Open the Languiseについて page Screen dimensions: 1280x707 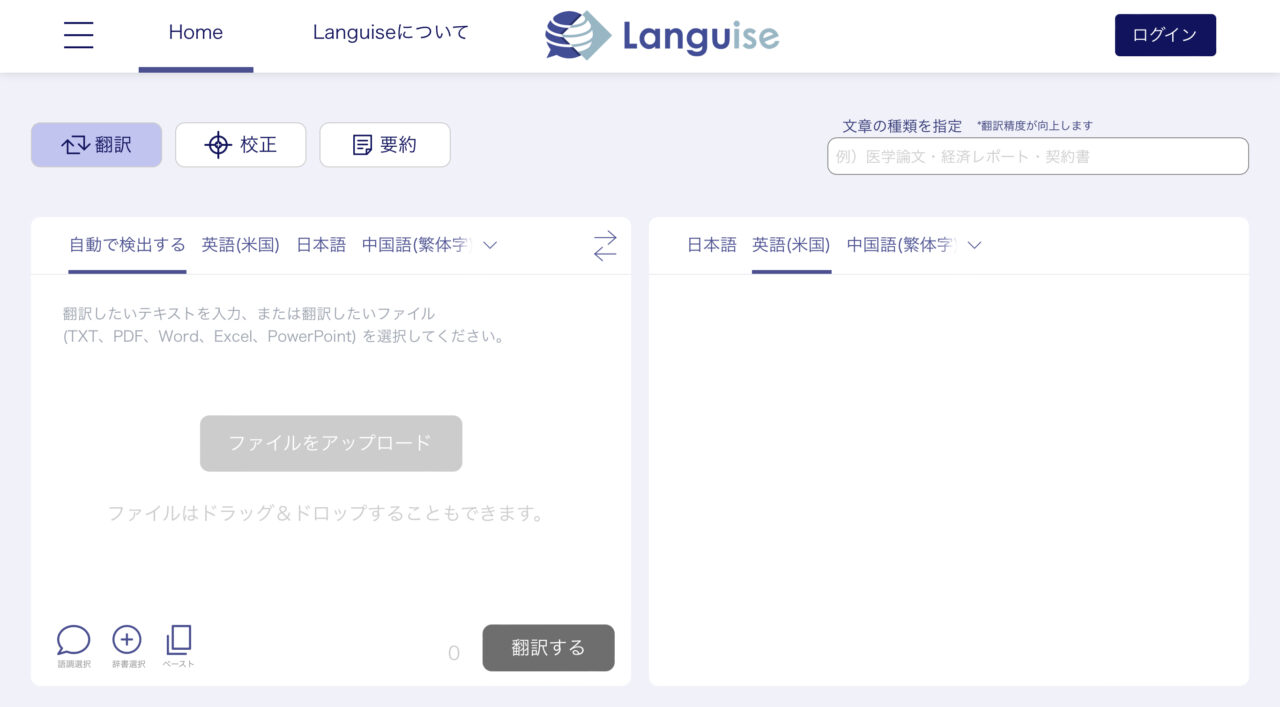(390, 32)
